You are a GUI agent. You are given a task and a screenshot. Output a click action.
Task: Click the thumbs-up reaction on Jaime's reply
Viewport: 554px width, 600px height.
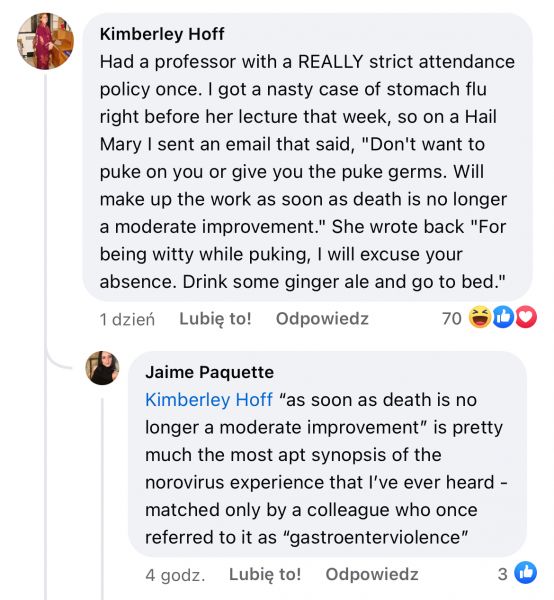526,573
